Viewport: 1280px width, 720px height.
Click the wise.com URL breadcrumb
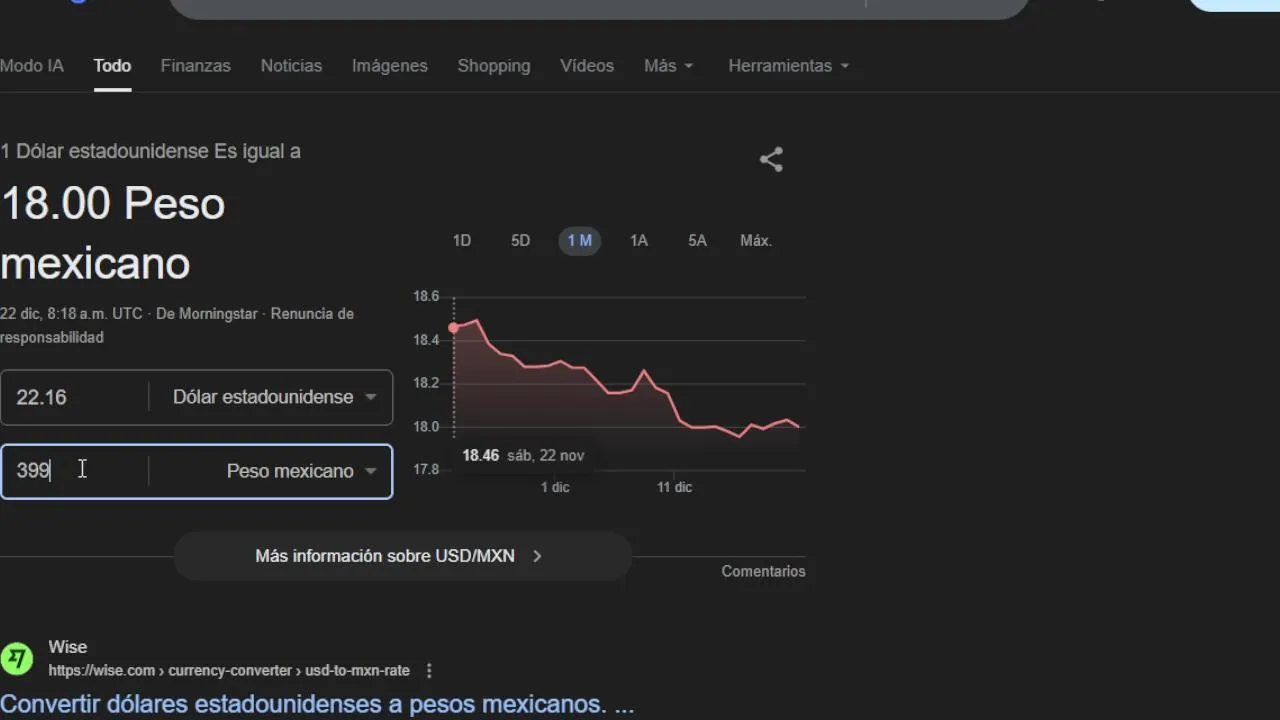pyautogui.click(x=229, y=670)
